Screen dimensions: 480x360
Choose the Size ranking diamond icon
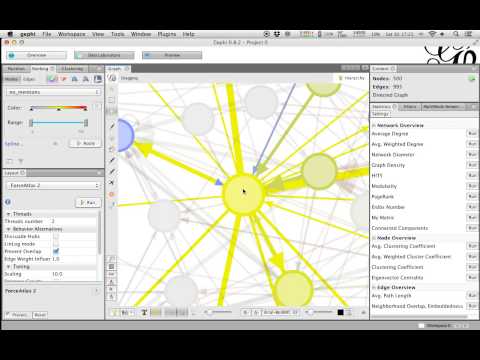point(64,79)
